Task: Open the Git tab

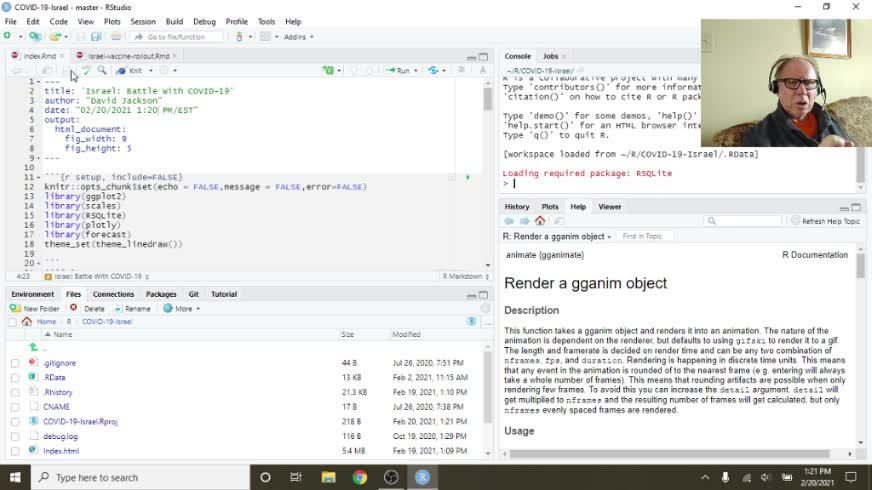Action: (x=194, y=294)
